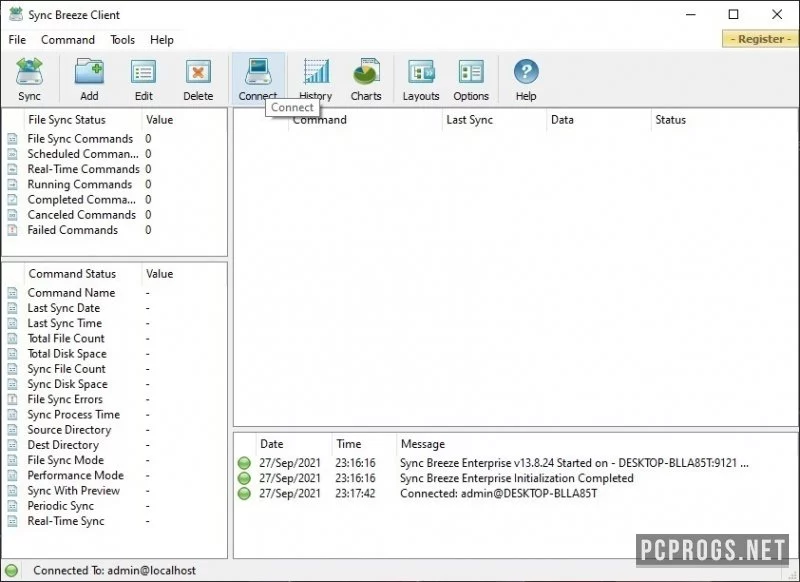Click the Last Sync column header
The width and height of the screenshot is (800, 582).
[x=494, y=120]
